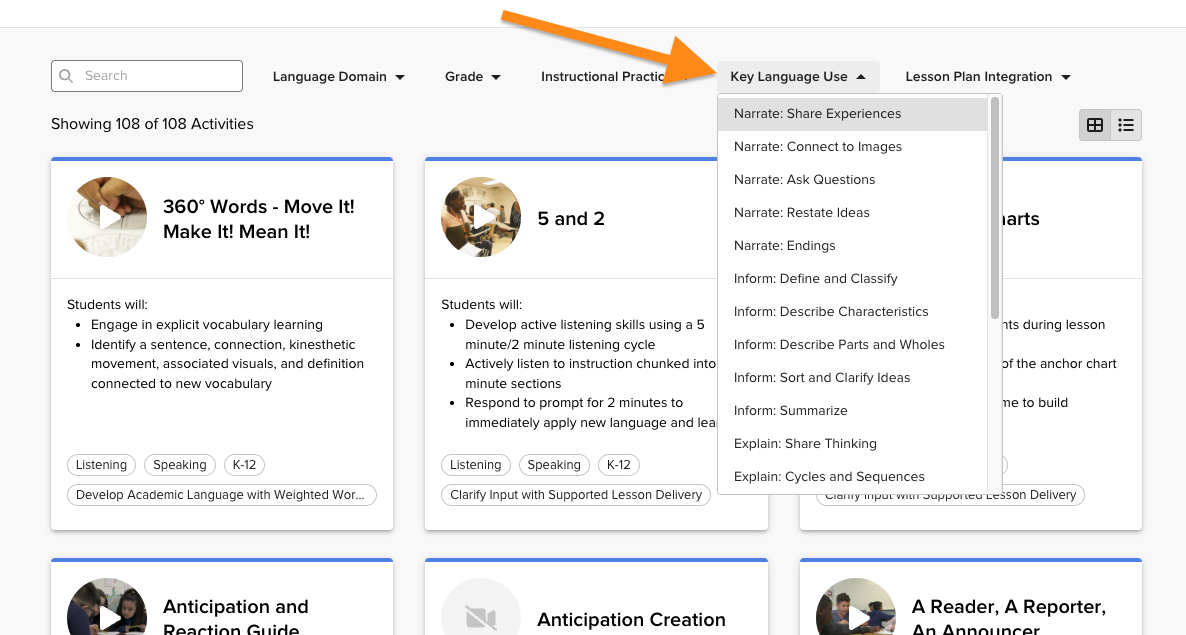The width and height of the screenshot is (1186, 635).
Task: Switch to list view layout
Action: [1125, 125]
